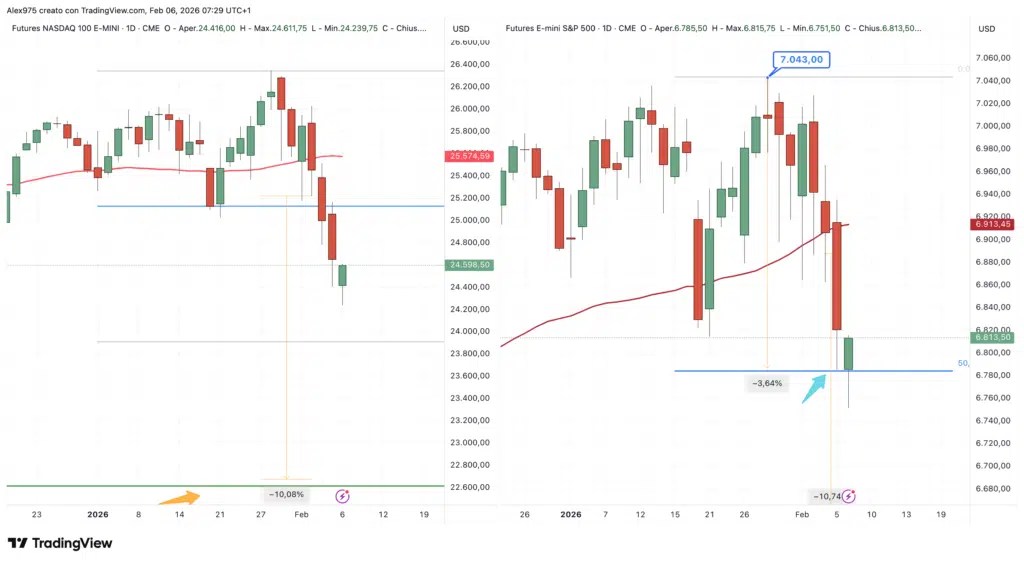Click the lightning event icon on S&P chart
Image resolution: width=1024 pixels, height=563 pixels.
tap(848, 496)
